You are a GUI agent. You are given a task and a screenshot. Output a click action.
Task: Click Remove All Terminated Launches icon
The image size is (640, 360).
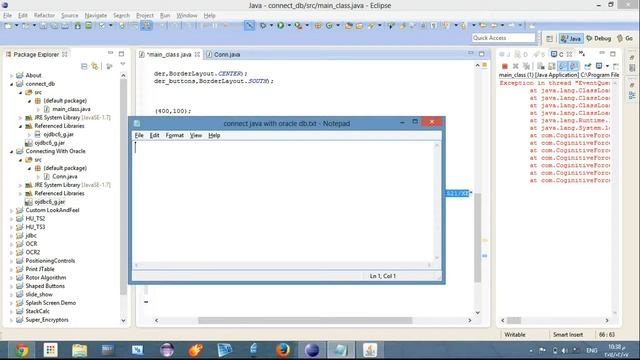(x=527, y=66)
